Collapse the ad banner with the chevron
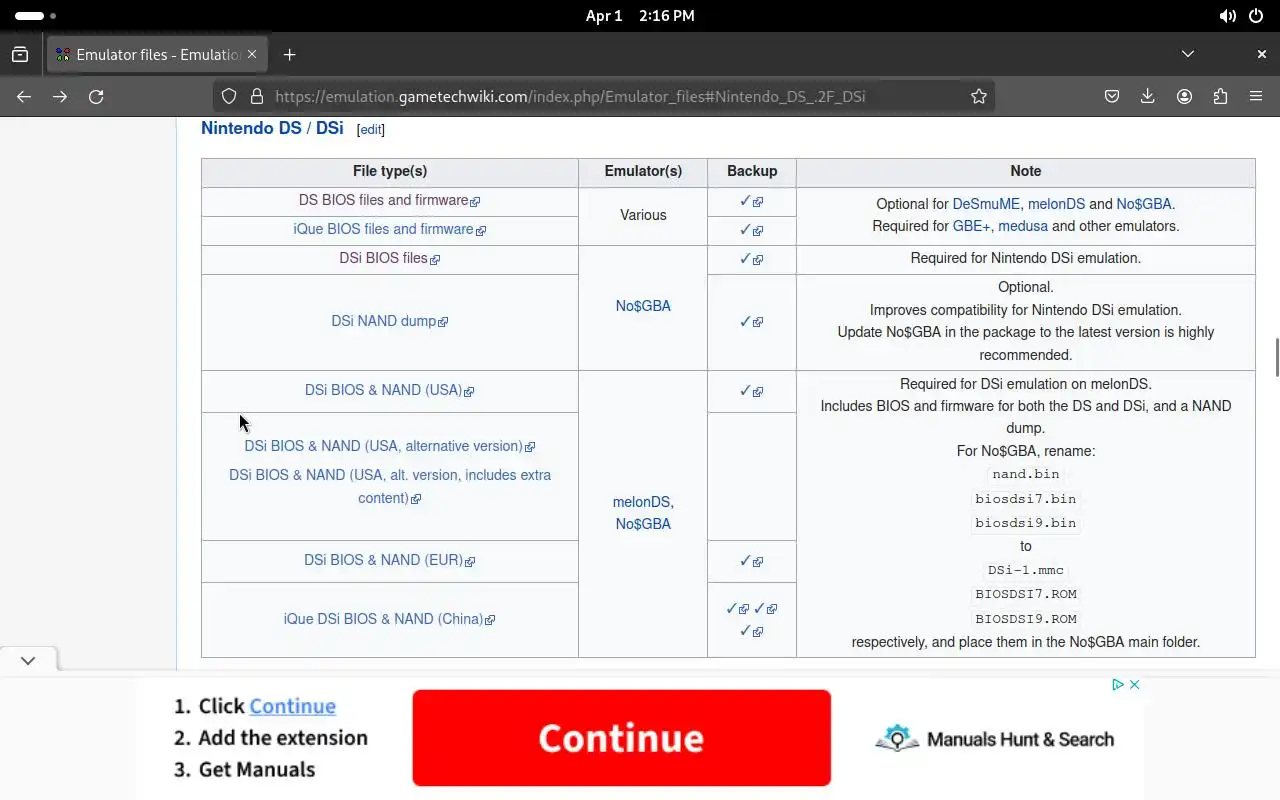The image size is (1280, 800). (x=28, y=660)
